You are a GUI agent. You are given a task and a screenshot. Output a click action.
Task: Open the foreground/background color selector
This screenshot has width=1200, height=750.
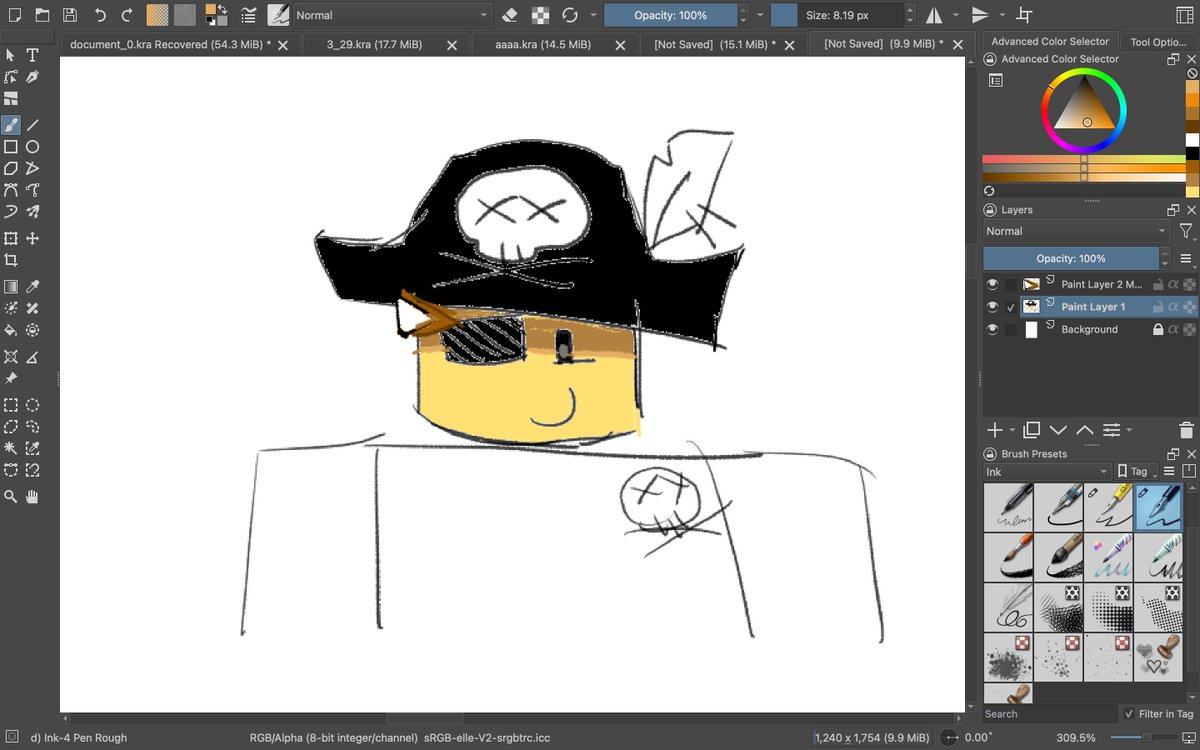point(216,15)
